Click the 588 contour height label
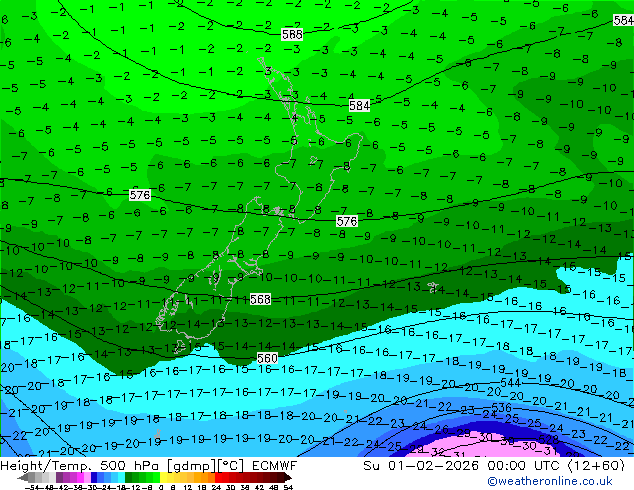The height and width of the screenshot is (490, 634). point(292,34)
